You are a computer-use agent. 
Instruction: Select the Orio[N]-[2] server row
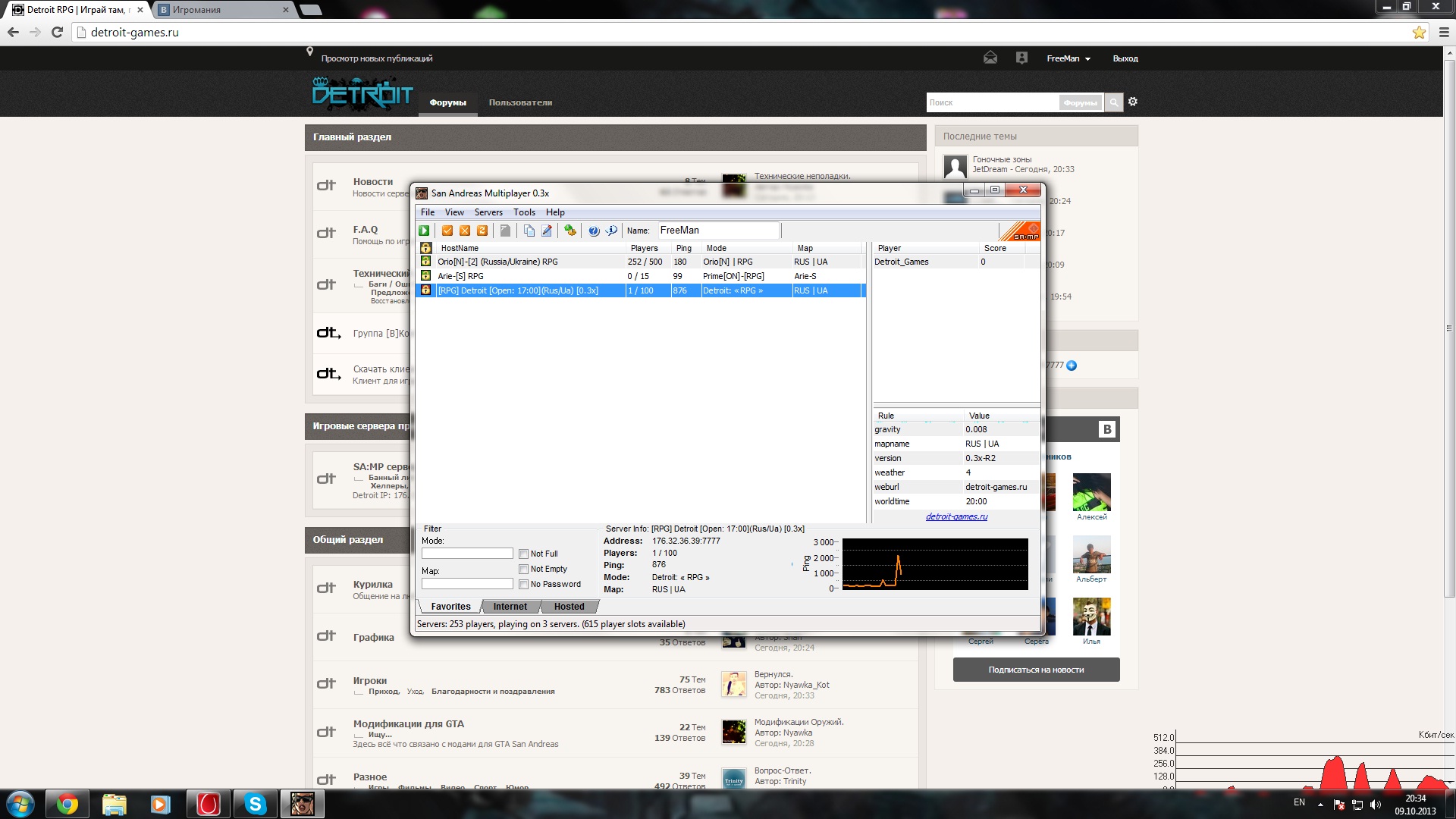(x=640, y=262)
